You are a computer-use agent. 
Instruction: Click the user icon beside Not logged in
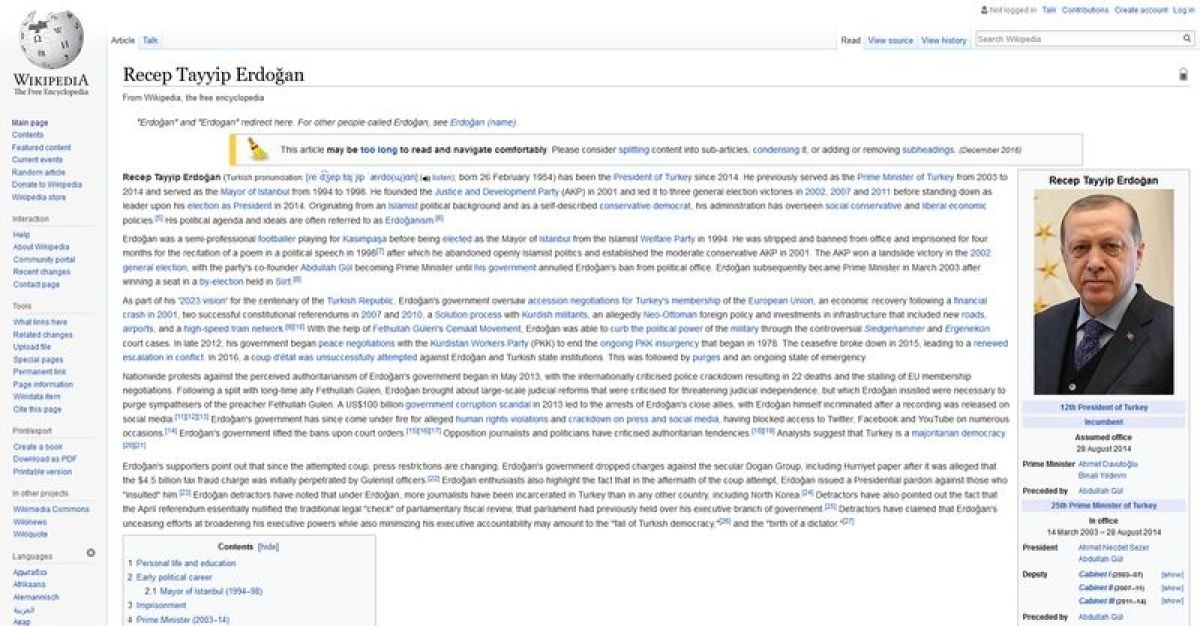click(x=984, y=10)
